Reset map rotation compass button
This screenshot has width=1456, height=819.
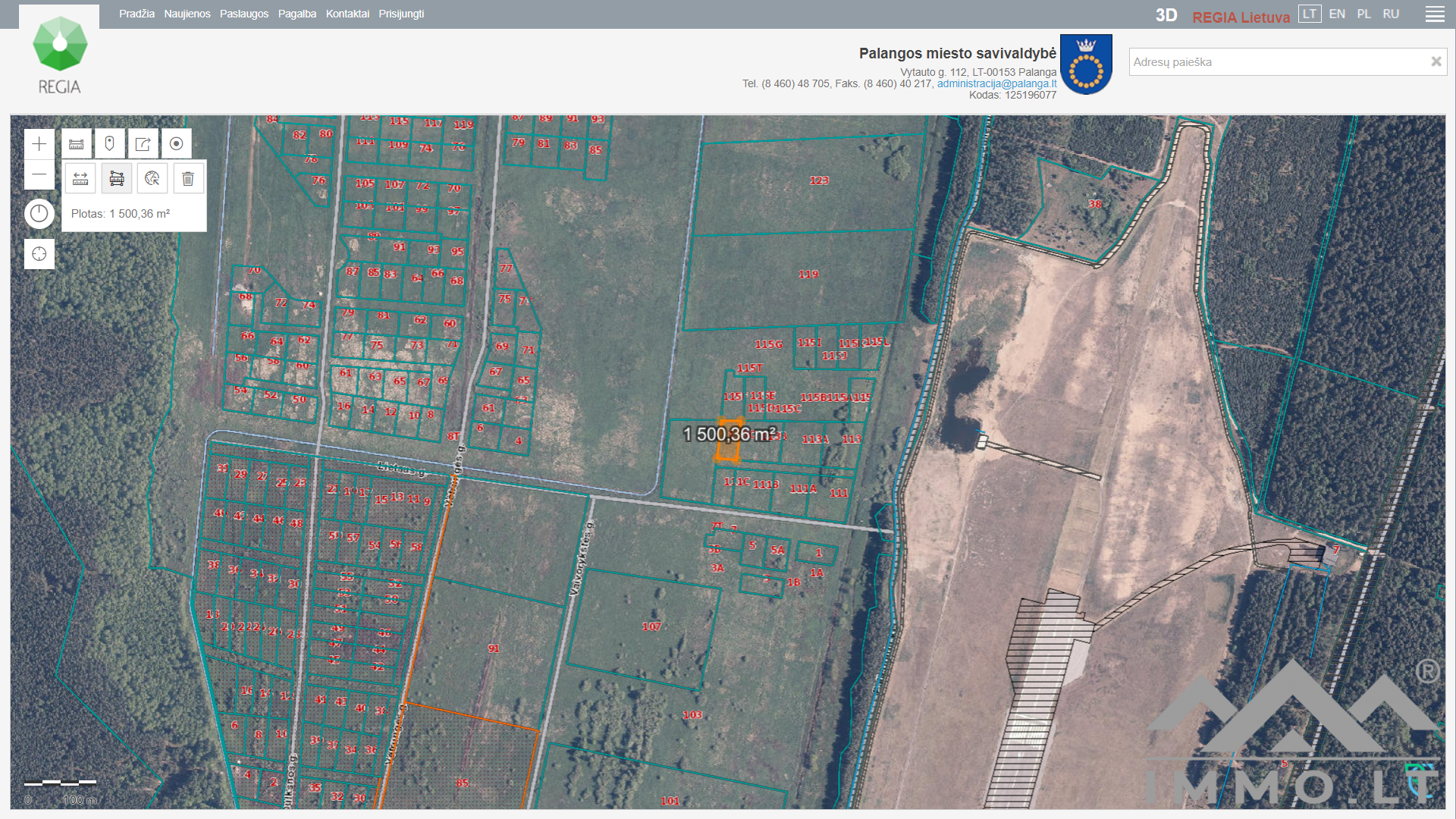[39, 214]
